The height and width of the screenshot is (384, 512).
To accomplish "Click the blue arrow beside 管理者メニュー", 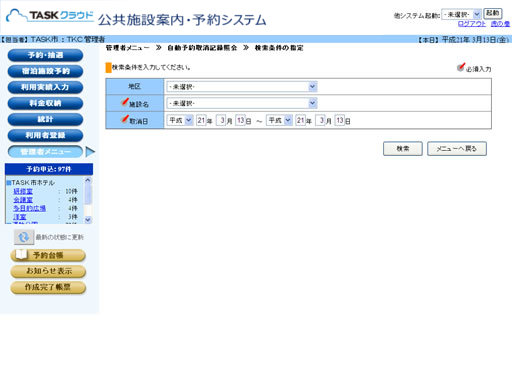I will (x=90, y=152).
